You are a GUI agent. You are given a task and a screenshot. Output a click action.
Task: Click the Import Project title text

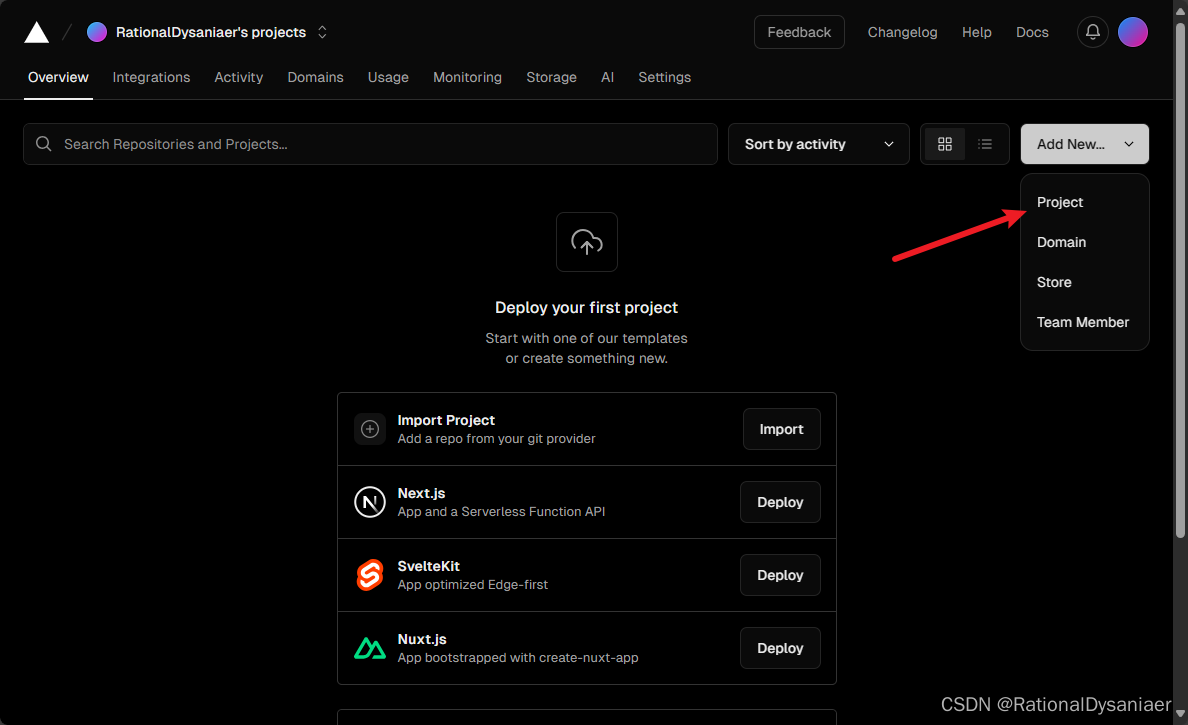tap(446, 420)
